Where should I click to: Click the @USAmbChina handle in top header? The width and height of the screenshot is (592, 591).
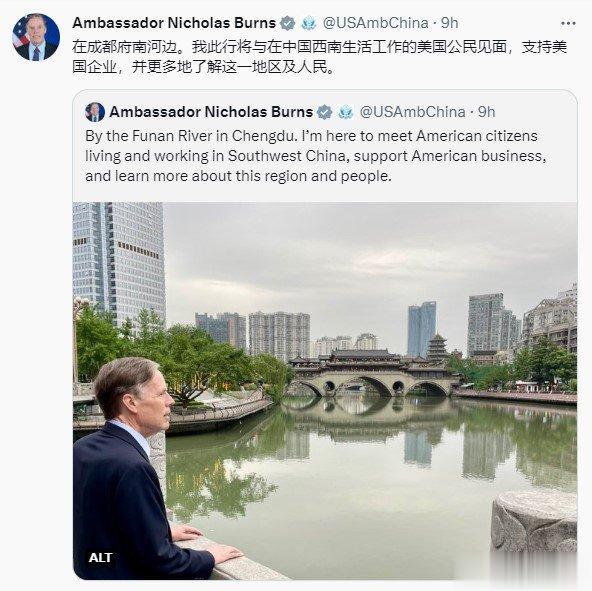tap(376, 23)
